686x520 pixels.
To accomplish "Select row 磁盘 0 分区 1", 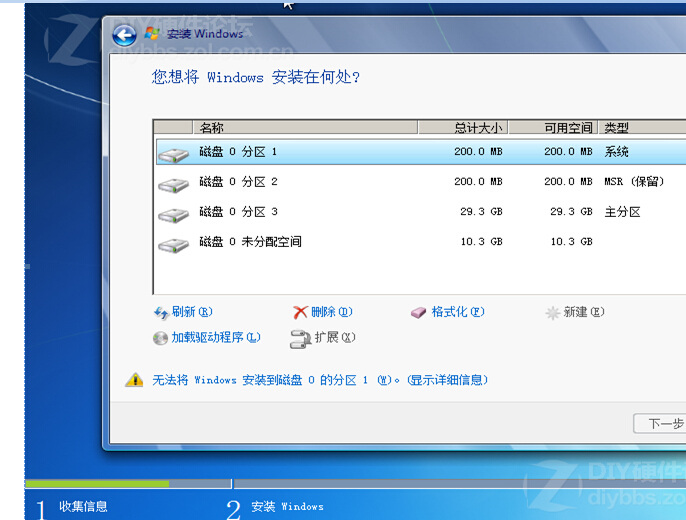I will pos(421,152).
